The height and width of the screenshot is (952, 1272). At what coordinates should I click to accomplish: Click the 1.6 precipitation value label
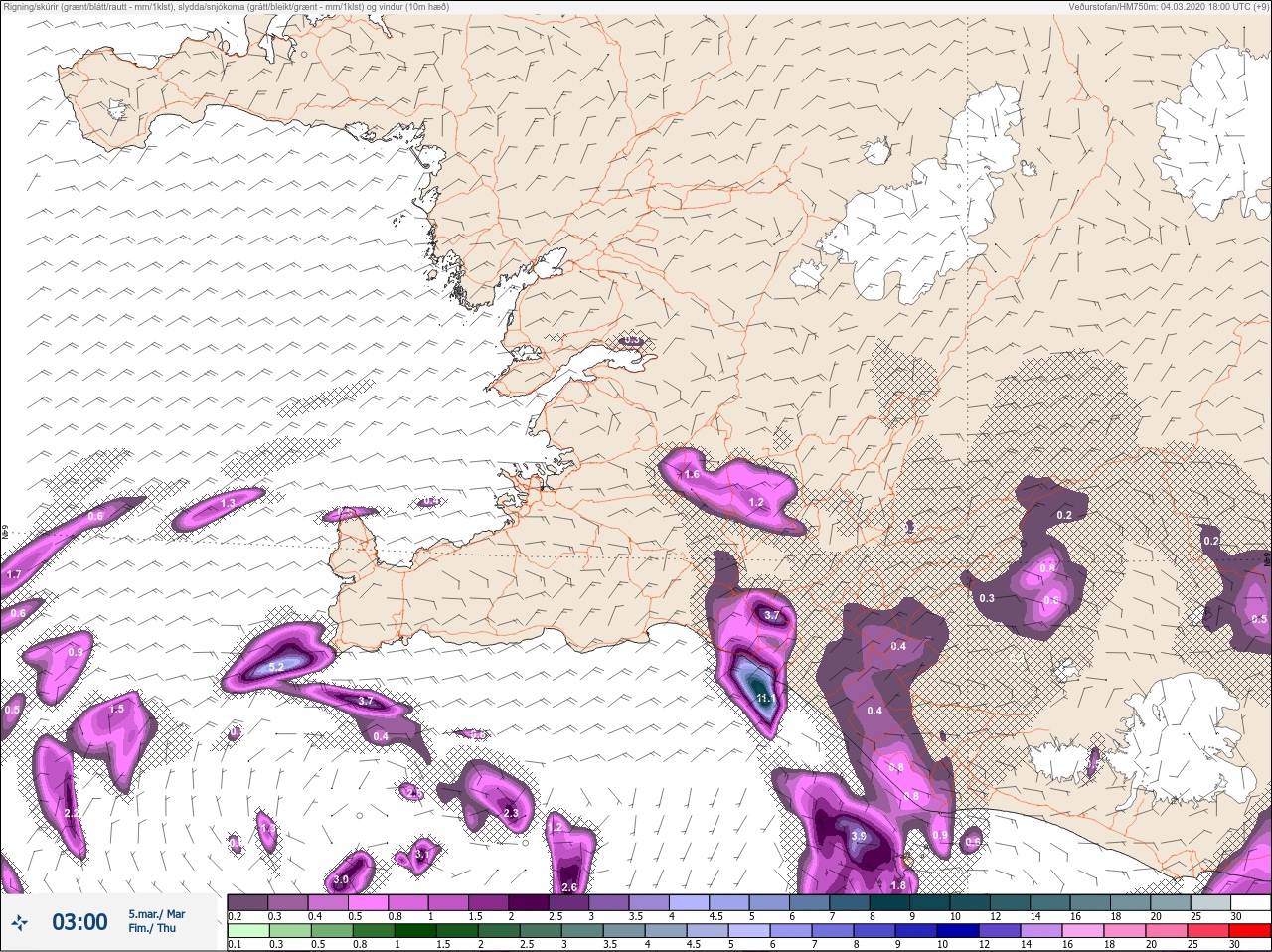coord(692,474)
